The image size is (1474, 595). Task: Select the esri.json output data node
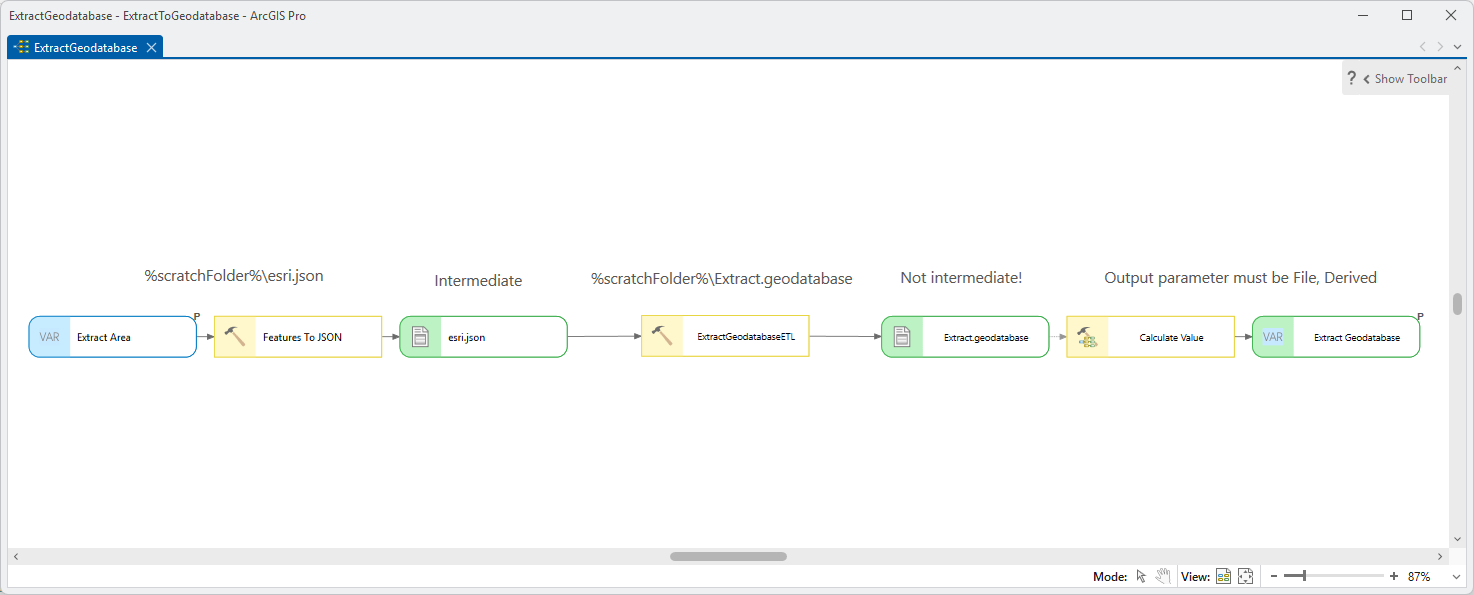tap(483, 337)
